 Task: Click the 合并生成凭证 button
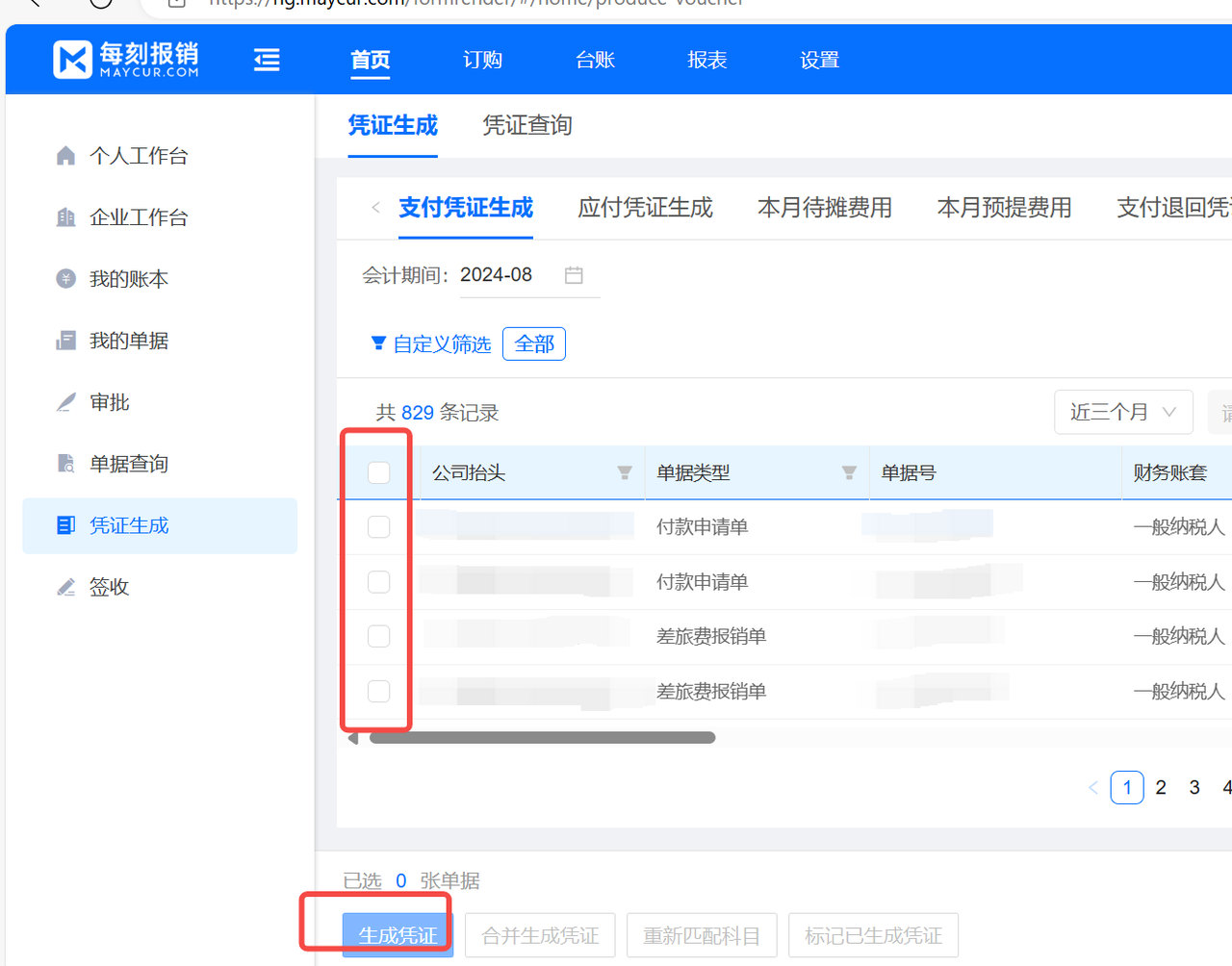[540, 935]
